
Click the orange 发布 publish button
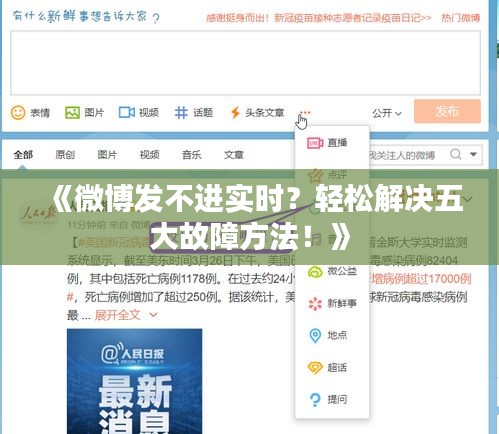447,111
